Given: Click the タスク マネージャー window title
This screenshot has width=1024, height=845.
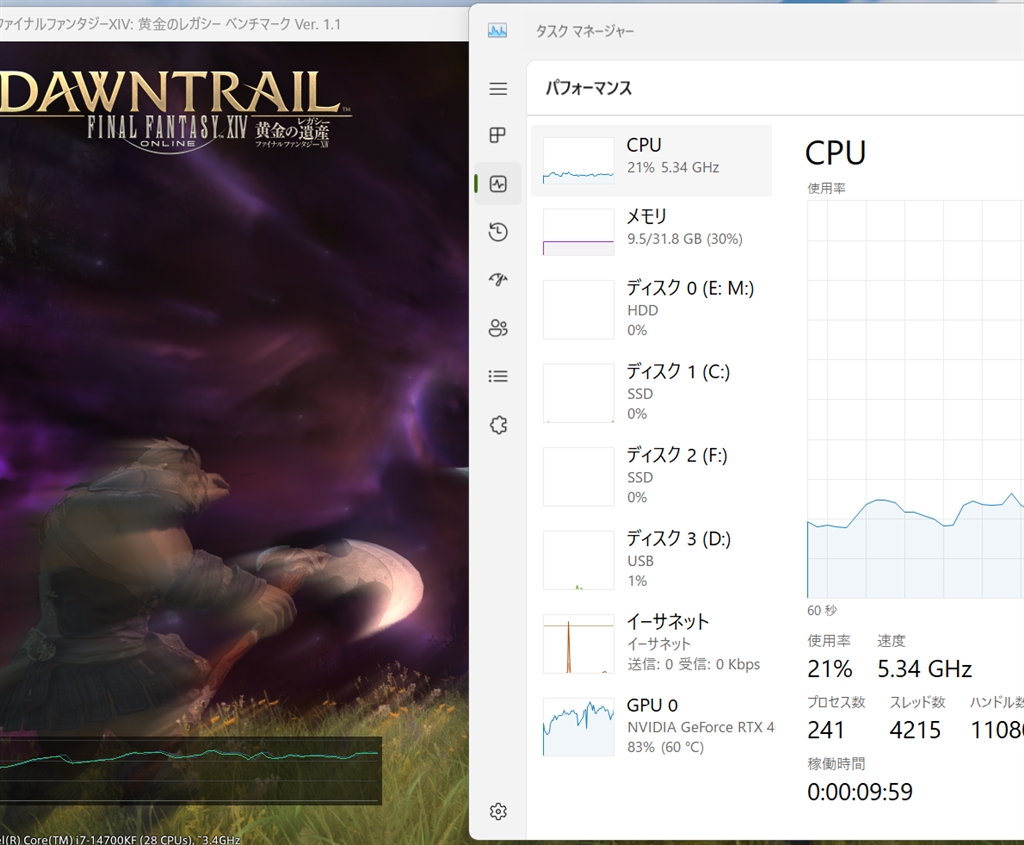Looking at the screenshot, I should pos(584,31).
